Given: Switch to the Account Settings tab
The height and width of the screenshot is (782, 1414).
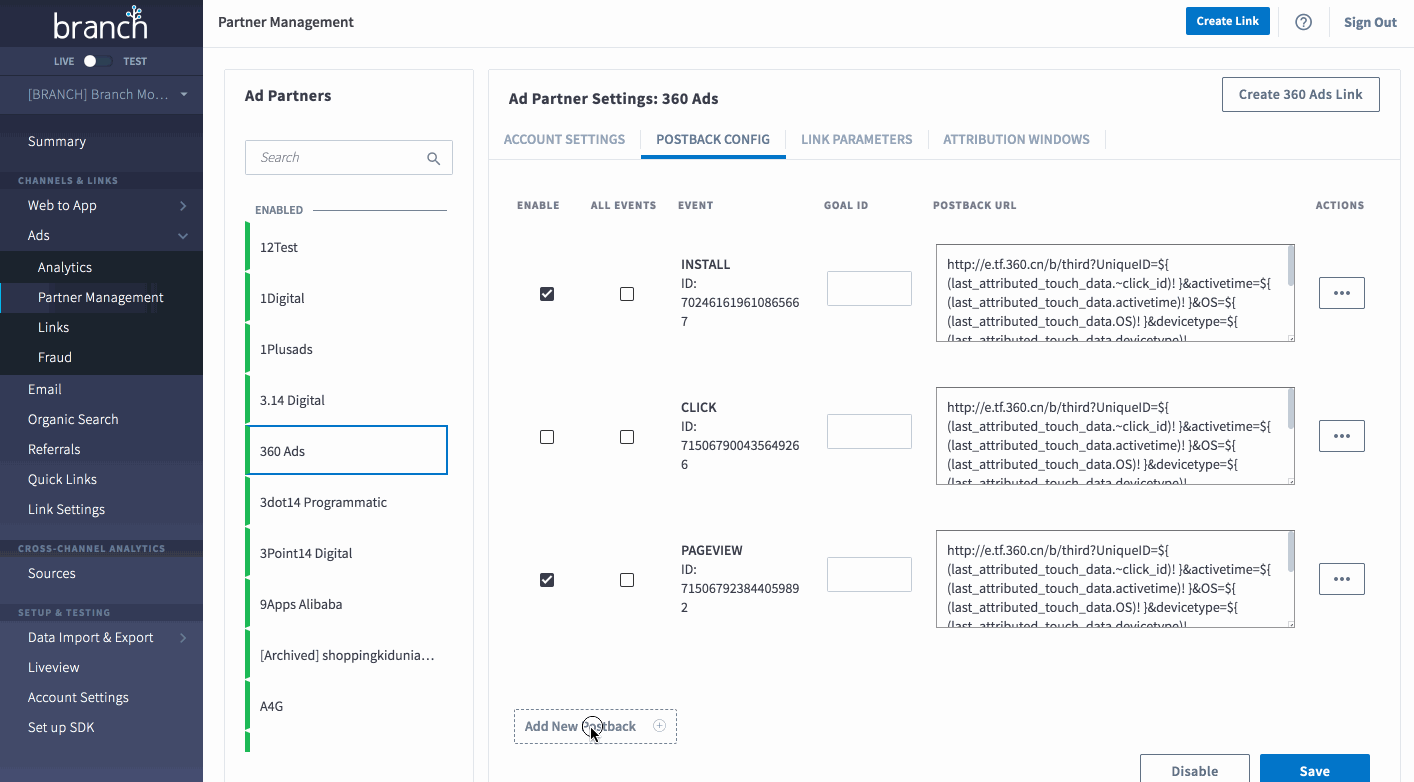Looking at the screenshot, I should [x=564, y=139].
